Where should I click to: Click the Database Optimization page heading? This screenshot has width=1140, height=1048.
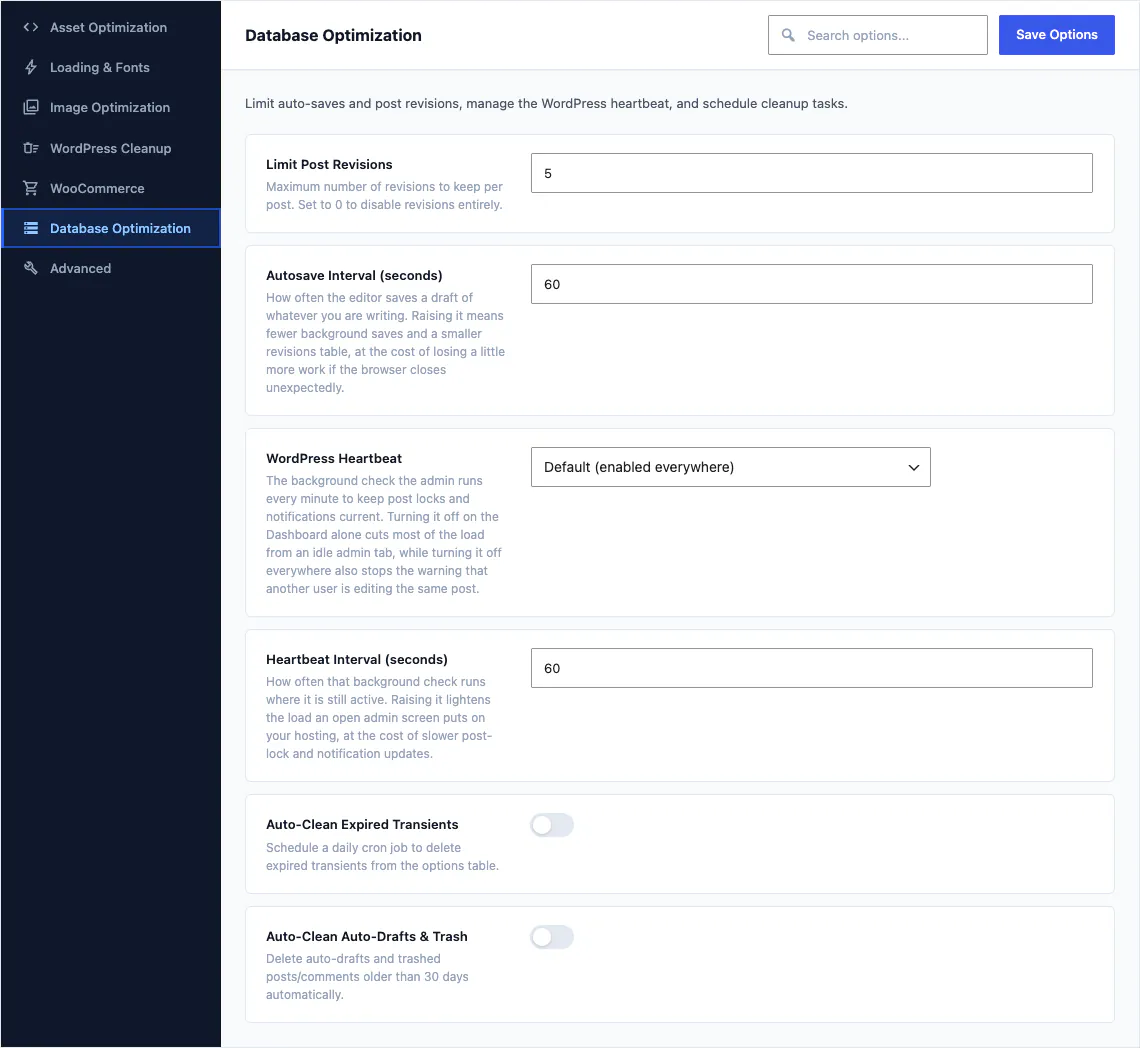pyautogui.click(x=333, y=35)
